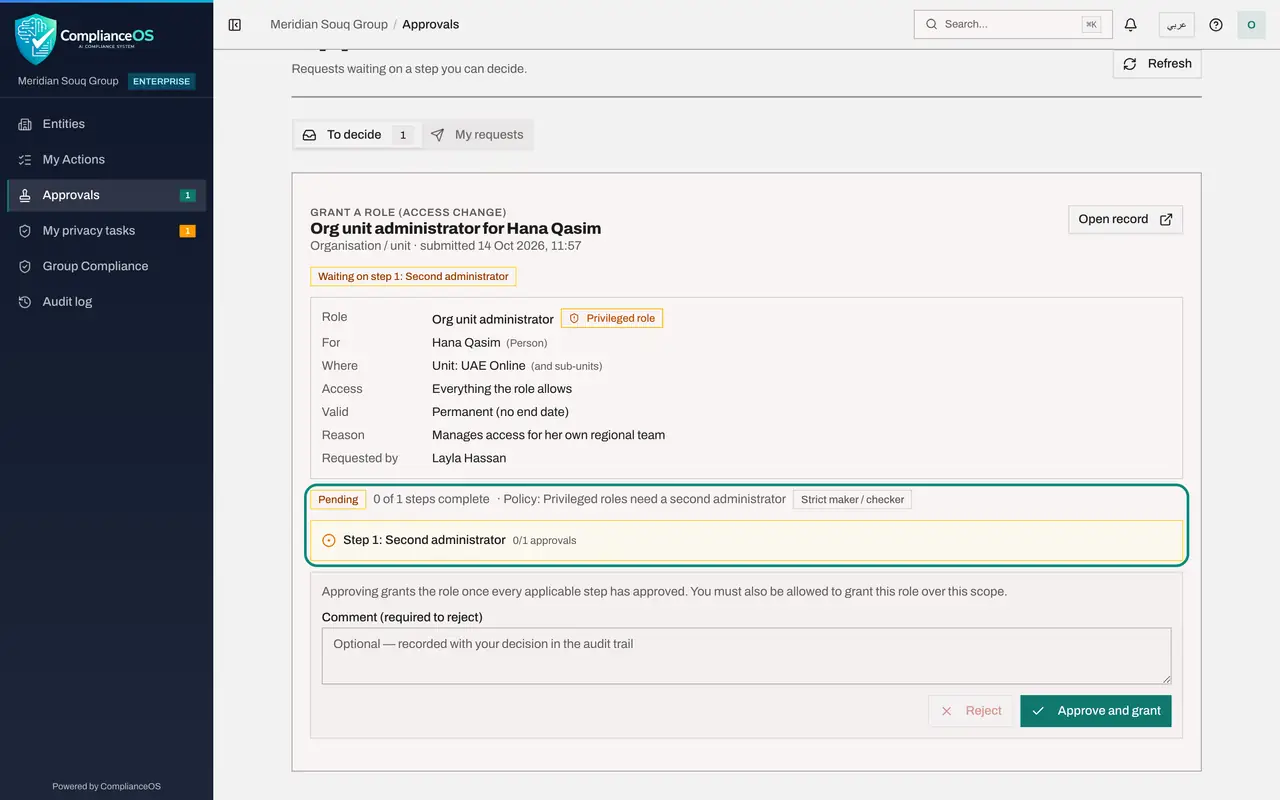Click the Pending status badge
This screenshot has width=1280, height=800.
[338, 499]
